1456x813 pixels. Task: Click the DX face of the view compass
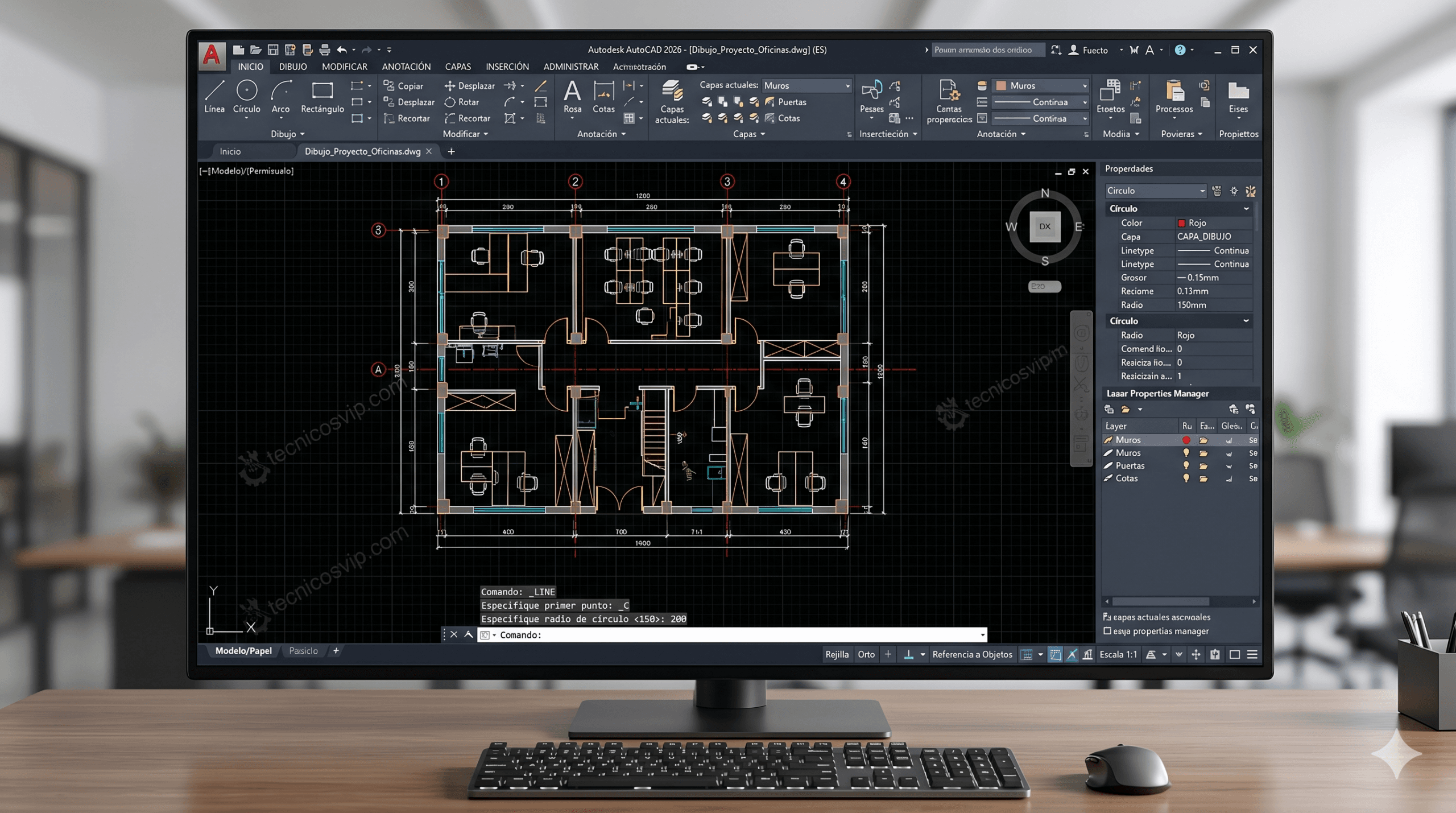click(x=1045, y=226)
